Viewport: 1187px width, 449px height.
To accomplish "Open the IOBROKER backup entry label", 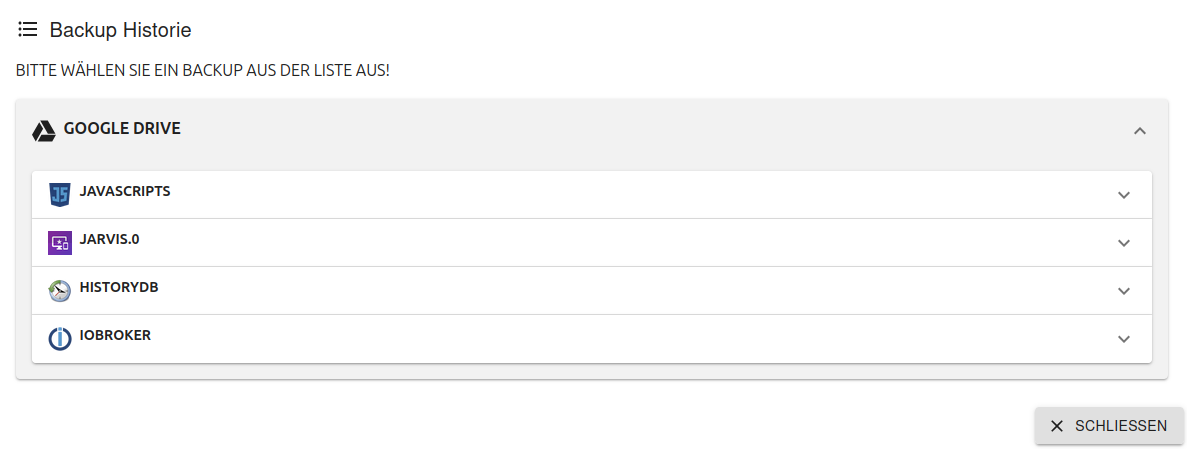I will pos(115,335).
